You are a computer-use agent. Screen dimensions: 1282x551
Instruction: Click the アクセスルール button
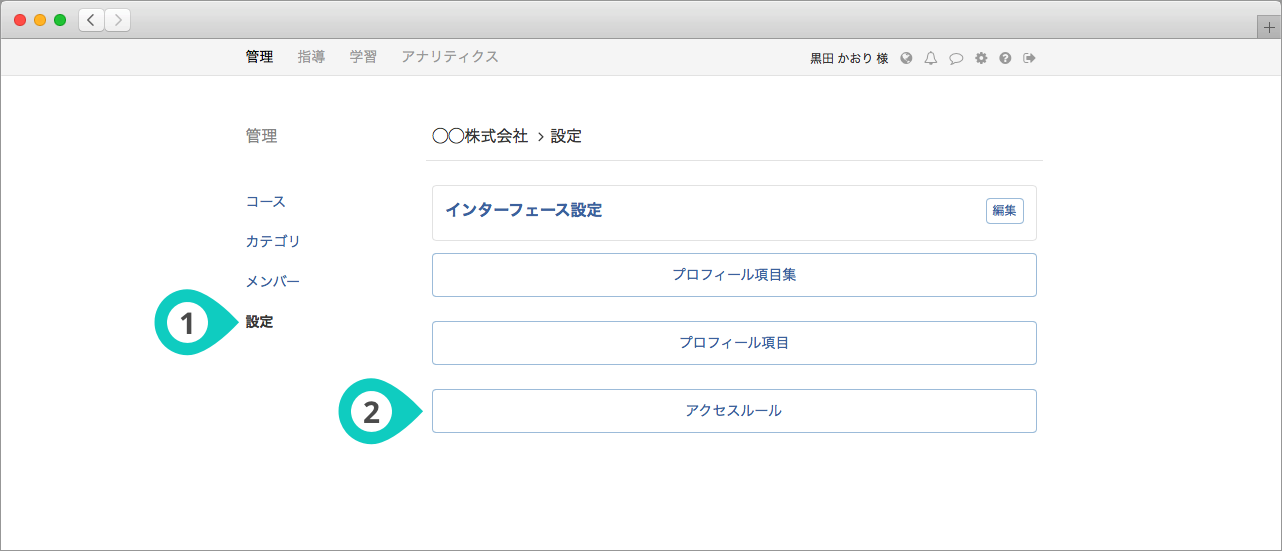click(x=734, y=411)
